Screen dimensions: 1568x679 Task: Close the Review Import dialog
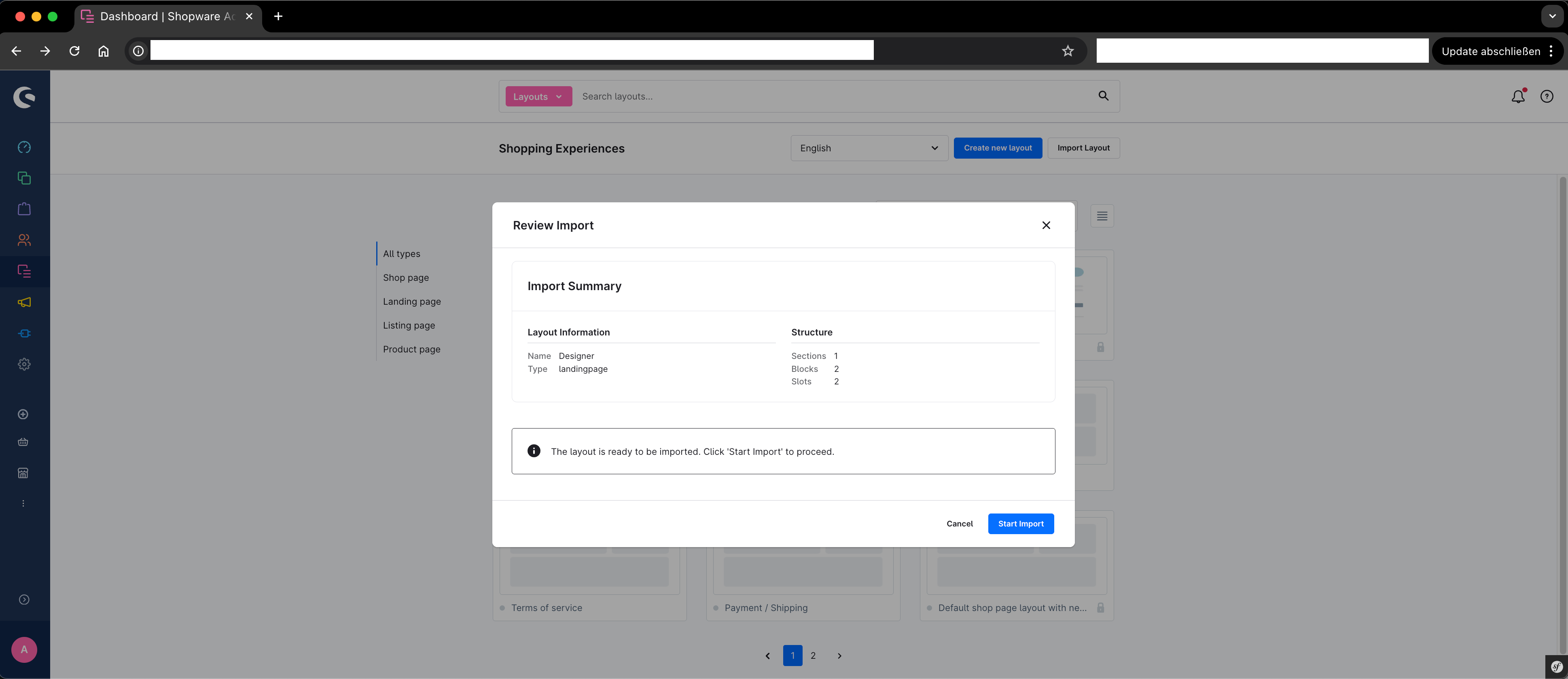(1046, 225)
